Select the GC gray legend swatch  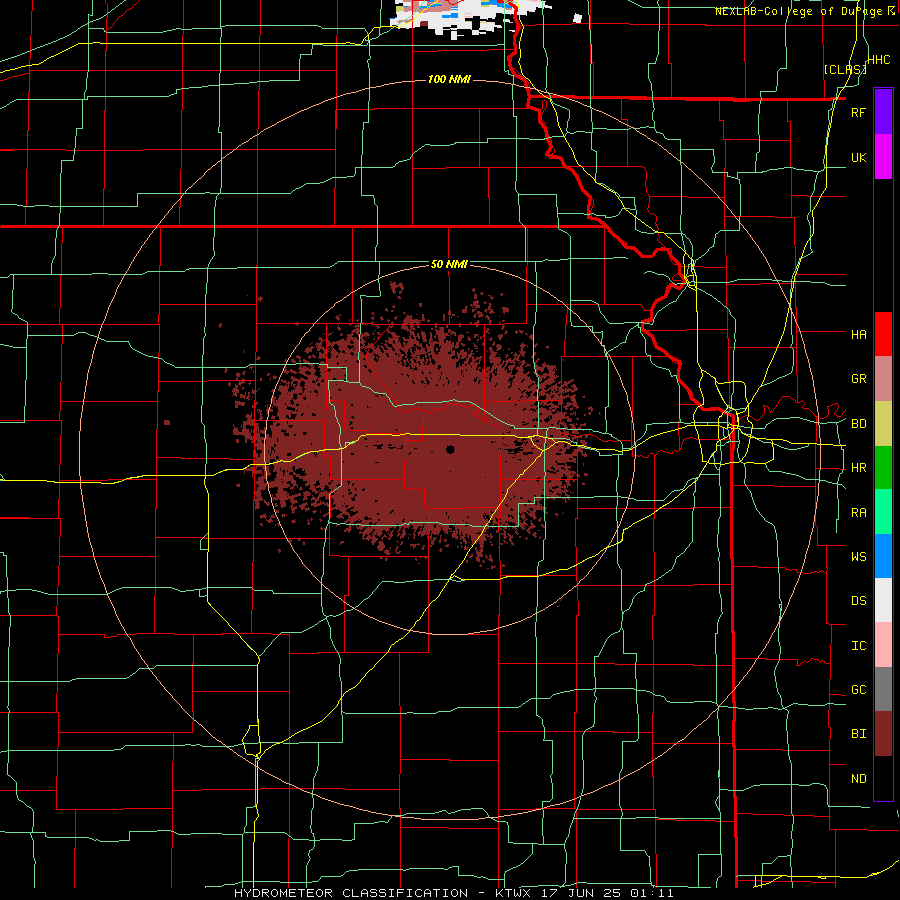[883, 689]
